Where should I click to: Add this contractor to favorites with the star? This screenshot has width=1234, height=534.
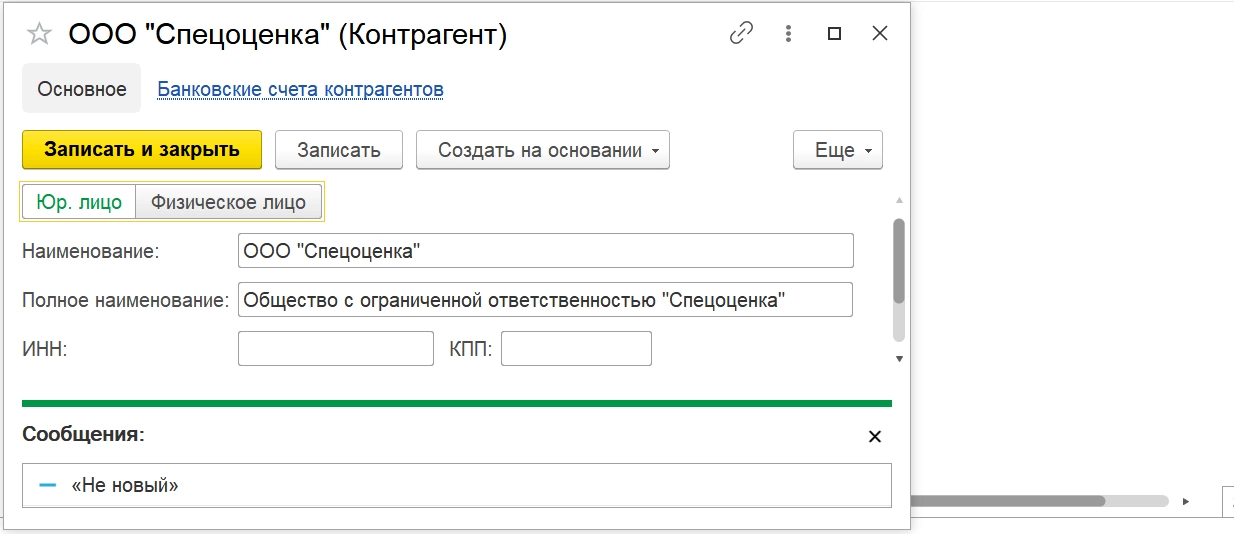coord(39,35)
